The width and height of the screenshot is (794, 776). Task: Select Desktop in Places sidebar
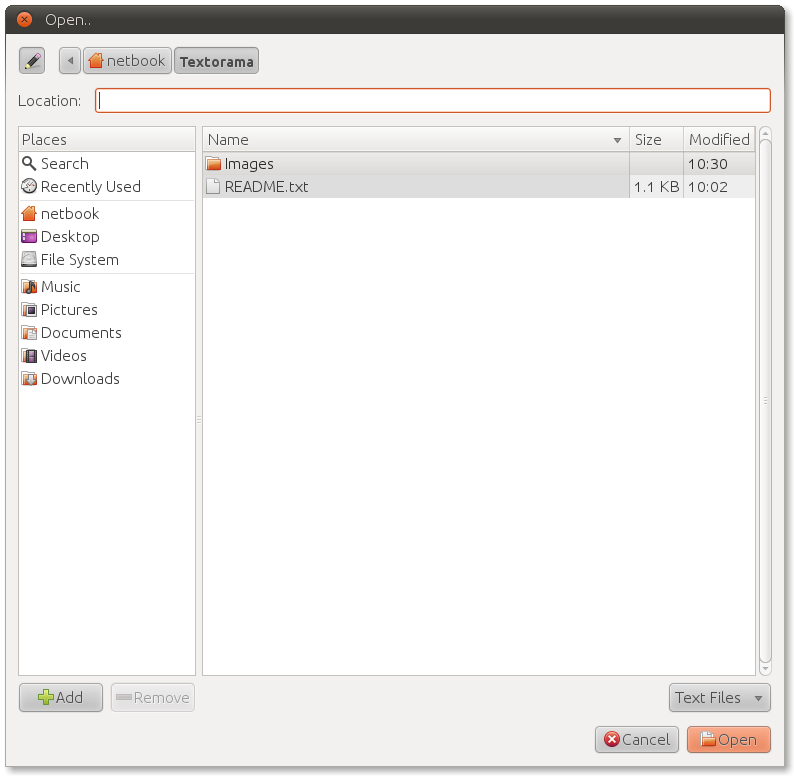[x=106, y=237]
